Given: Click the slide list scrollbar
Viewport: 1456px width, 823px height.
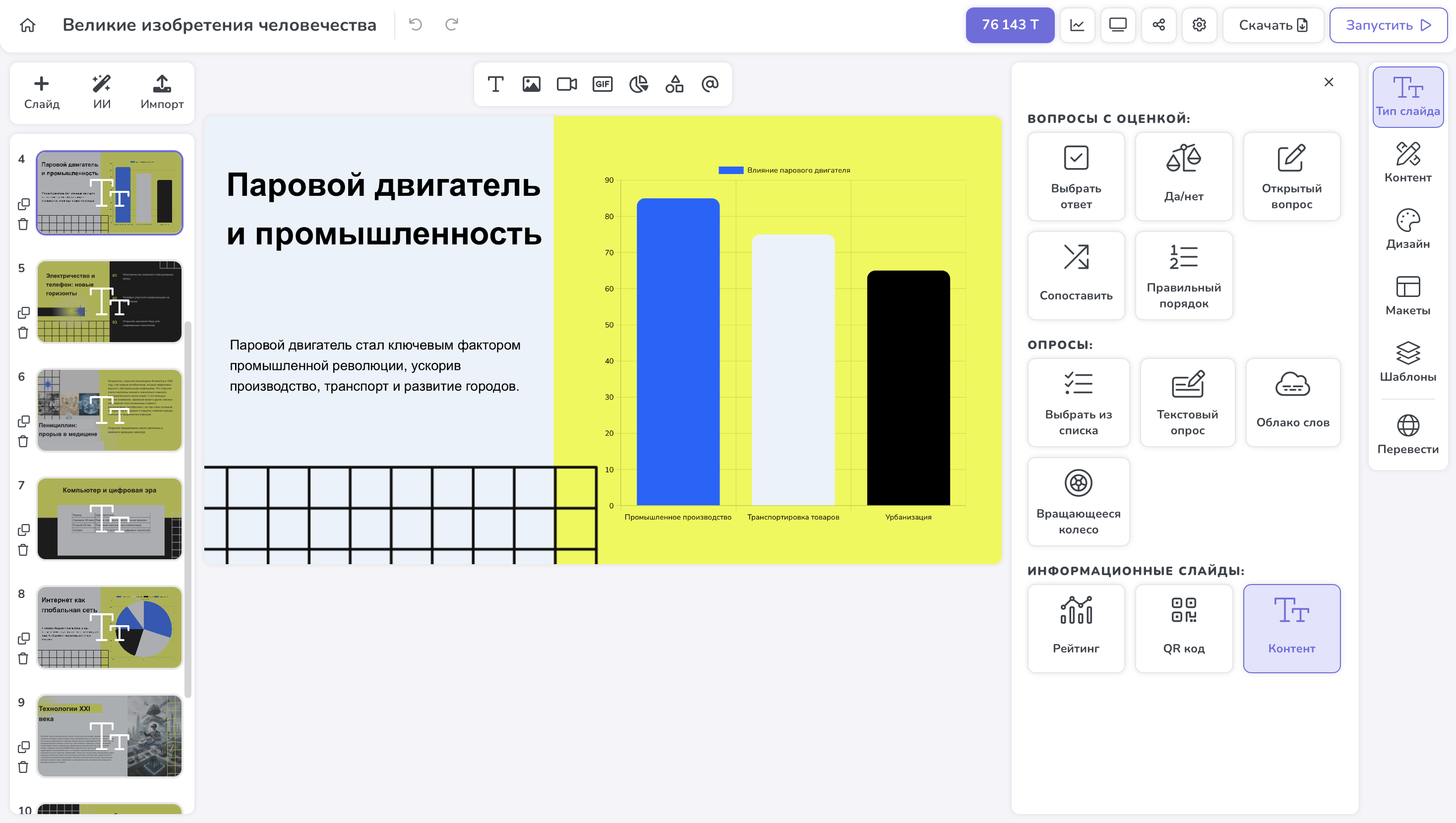Looking at the screenshot, I should (x=188, y=509).
